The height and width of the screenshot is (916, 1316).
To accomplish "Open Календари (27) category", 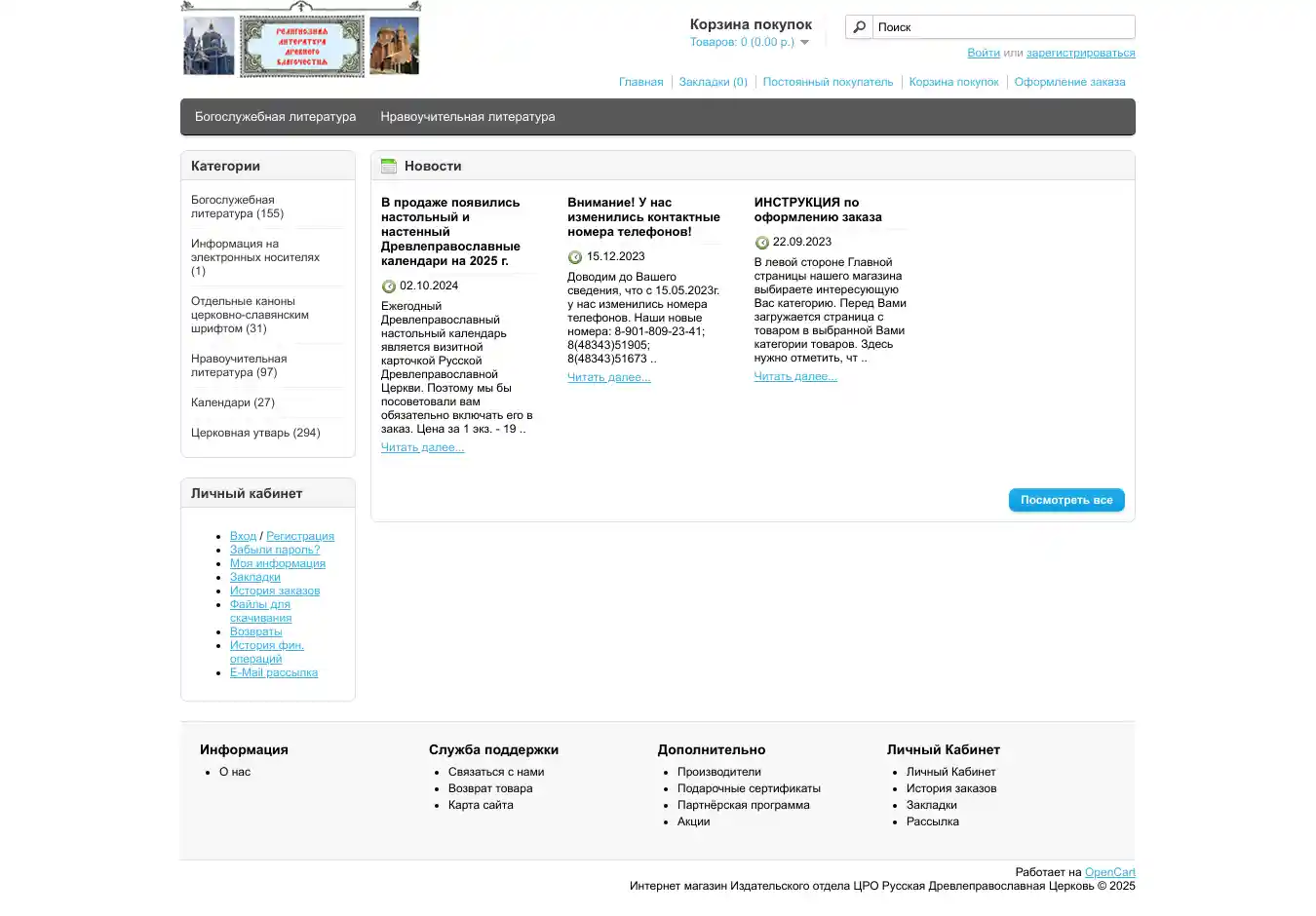I will coord(233,402).
